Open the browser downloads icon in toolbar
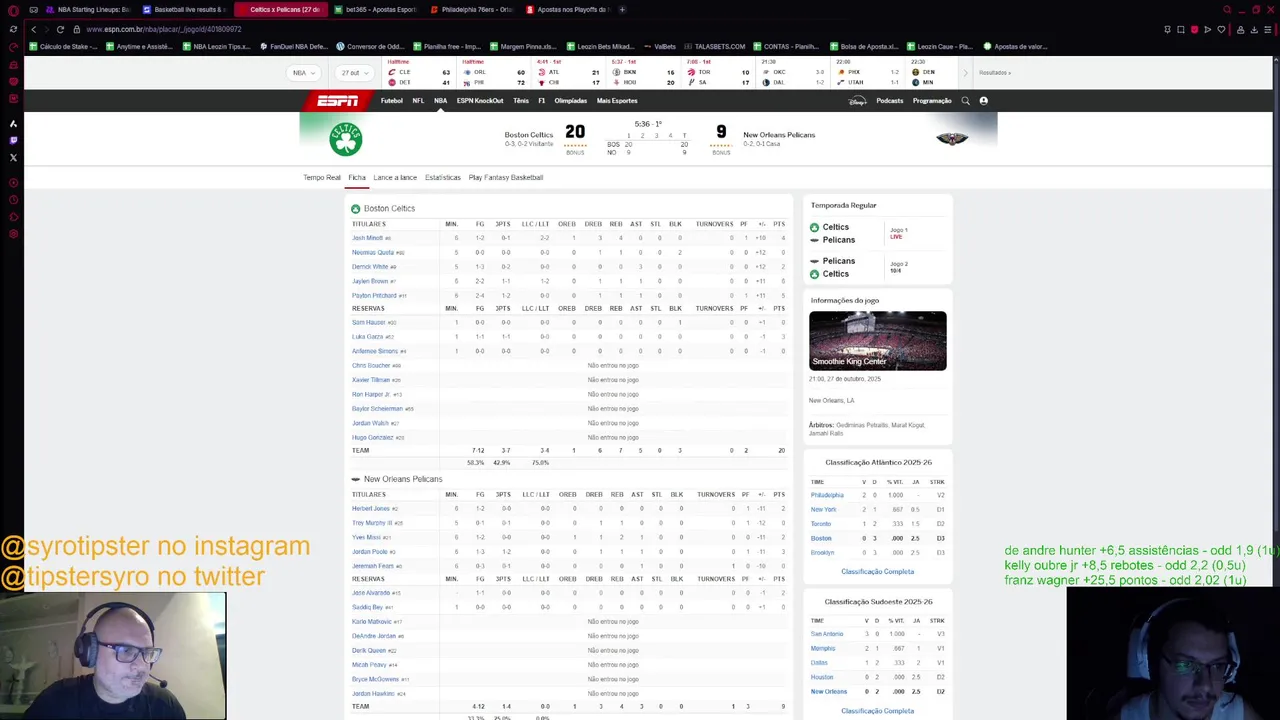Image resolution: width=1280 pixels, height=720 pixels. click(1254, 29)
